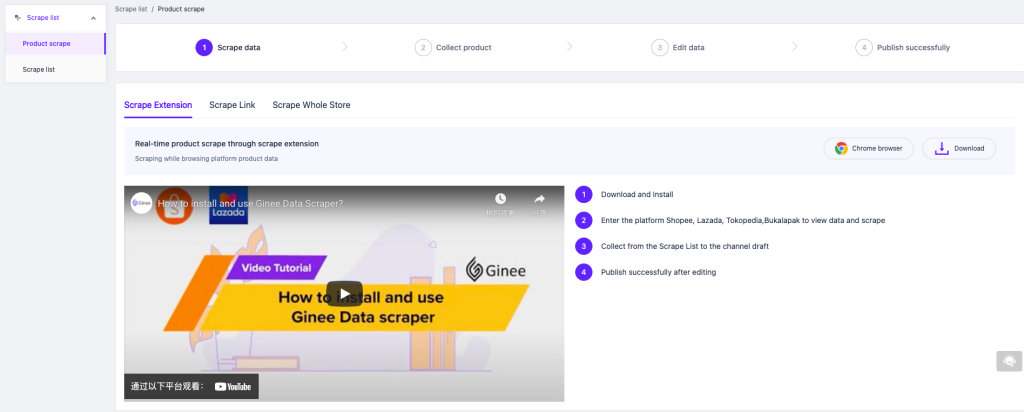Open the customer support chat widget

[x=1009, y=361]
